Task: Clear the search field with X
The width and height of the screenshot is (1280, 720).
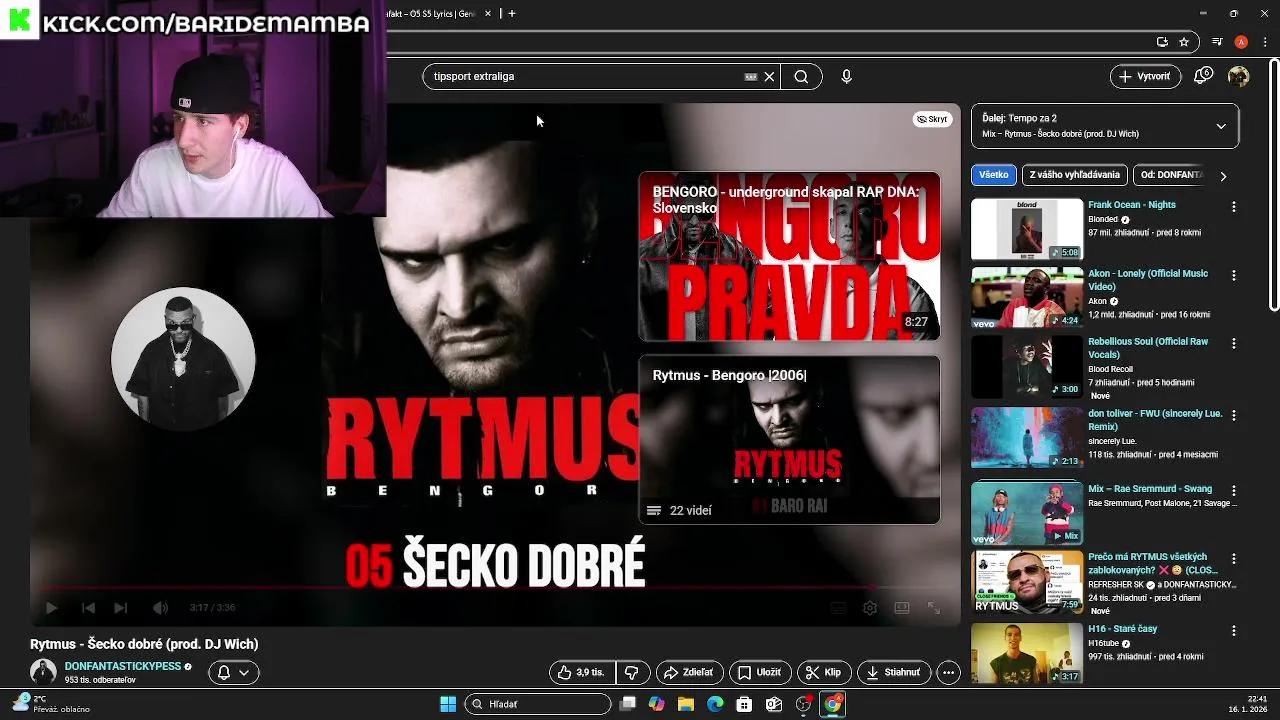Action: 769,76
